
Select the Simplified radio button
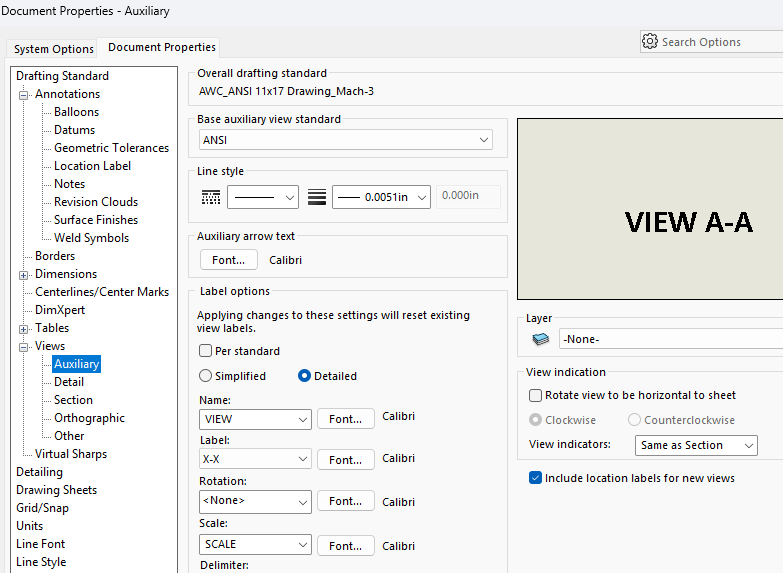point(206,377)
